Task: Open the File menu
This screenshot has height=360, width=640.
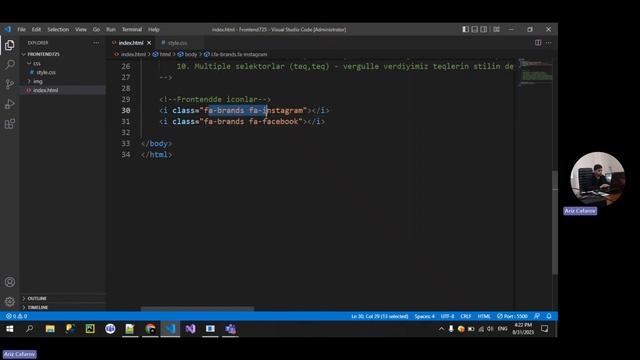Action: tap(22, 29)
